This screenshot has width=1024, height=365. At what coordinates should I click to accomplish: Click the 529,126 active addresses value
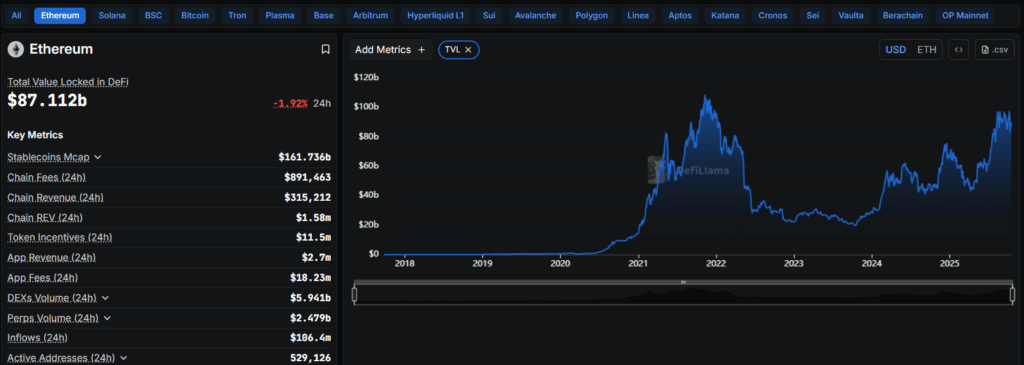pyautogui.click(x=310, y=358)
